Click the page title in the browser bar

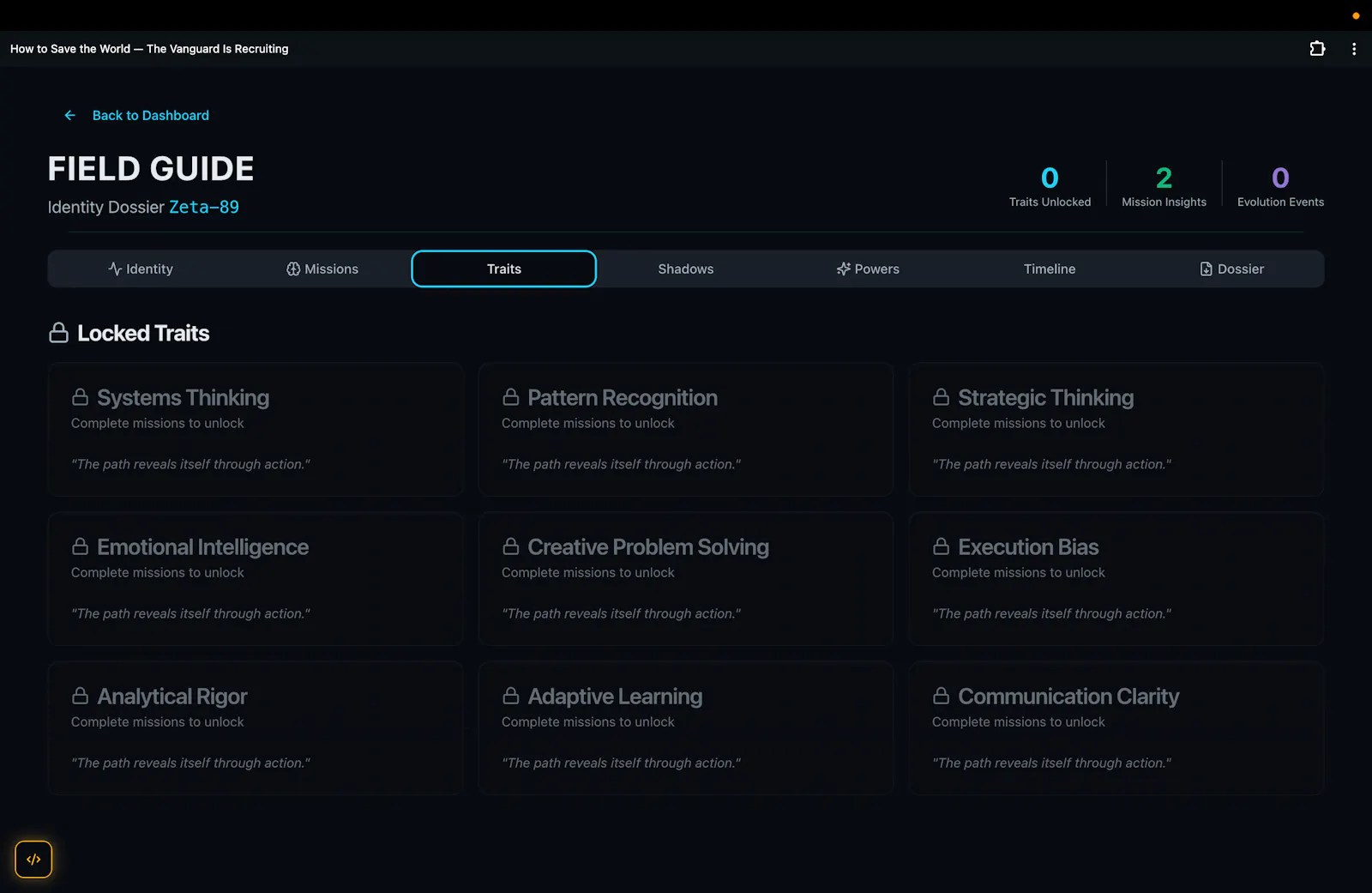(x=149, y=49)
